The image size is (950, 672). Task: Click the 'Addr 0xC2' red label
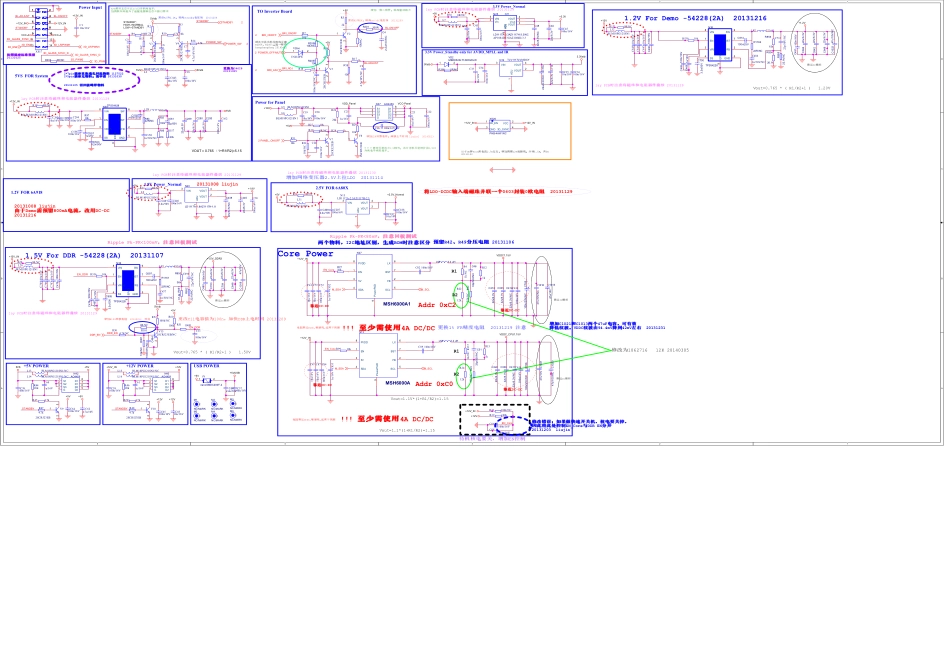pyautogui.click(x=435, y=303)
